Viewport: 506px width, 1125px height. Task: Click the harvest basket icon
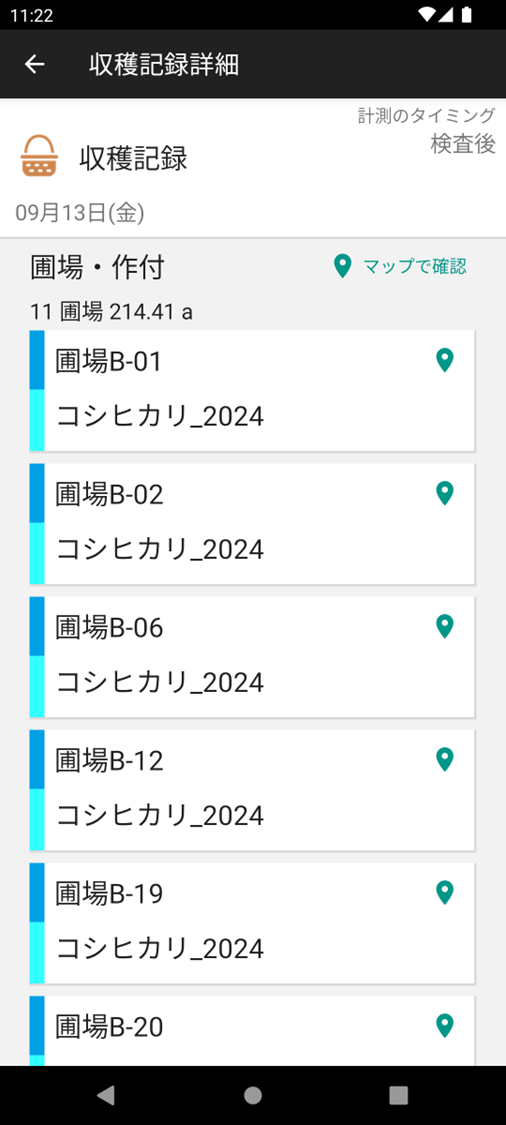tap(39, 156)
